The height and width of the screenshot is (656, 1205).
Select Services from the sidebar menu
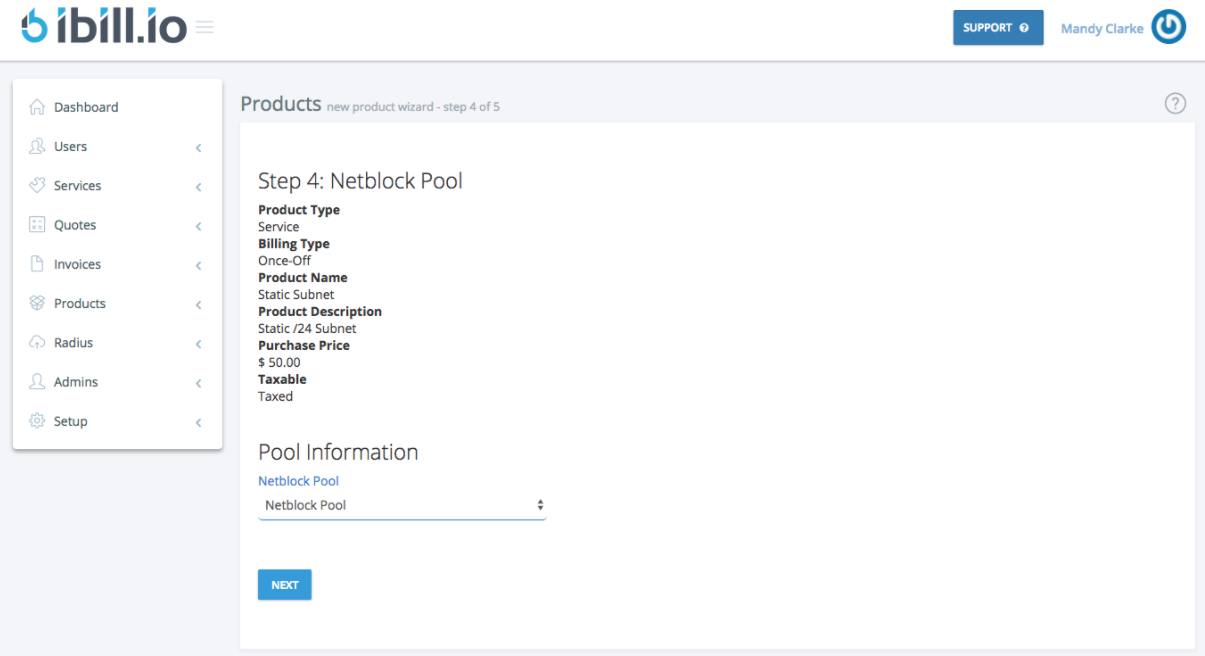click(x=77, y=185)
